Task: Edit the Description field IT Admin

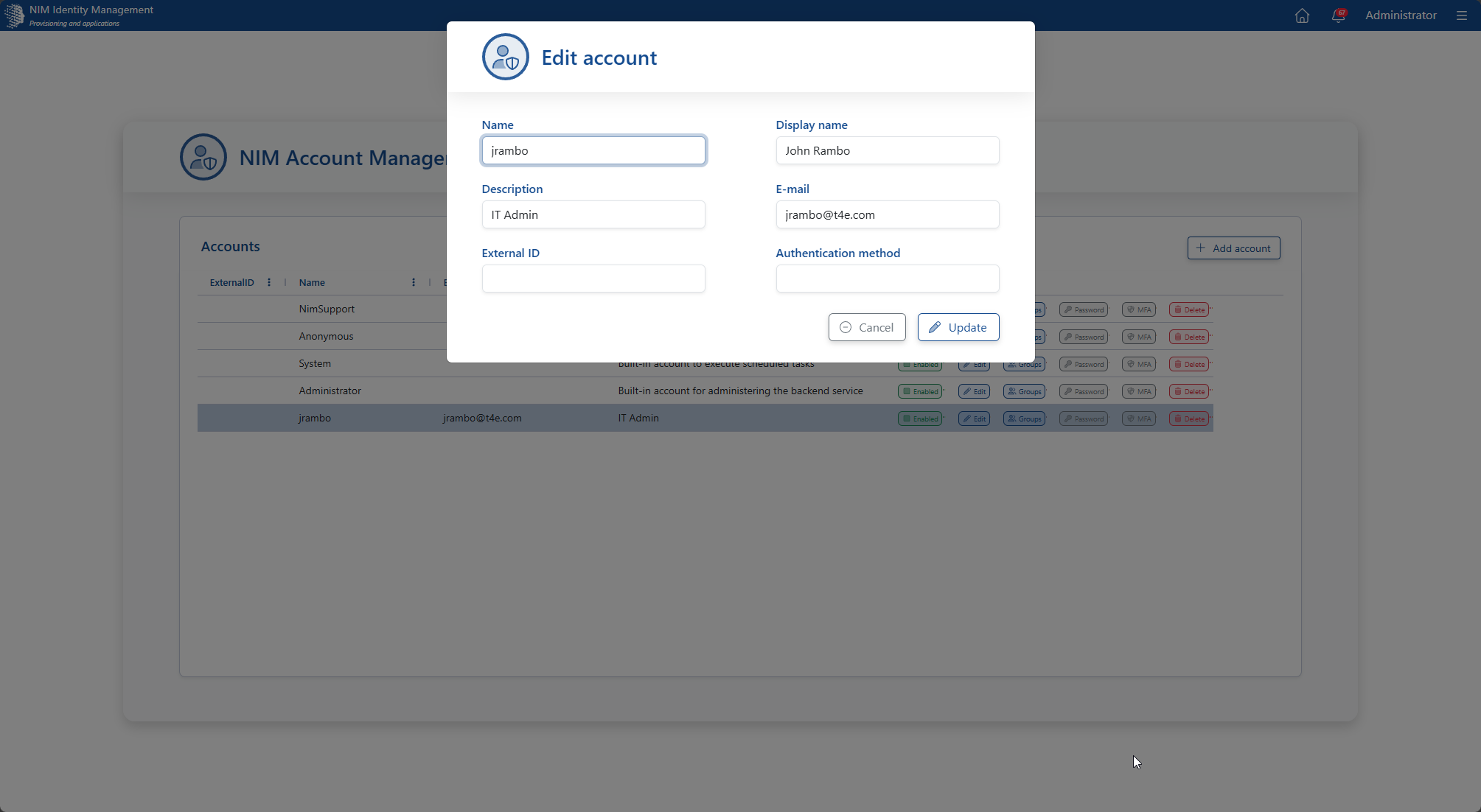Action: 593,214
